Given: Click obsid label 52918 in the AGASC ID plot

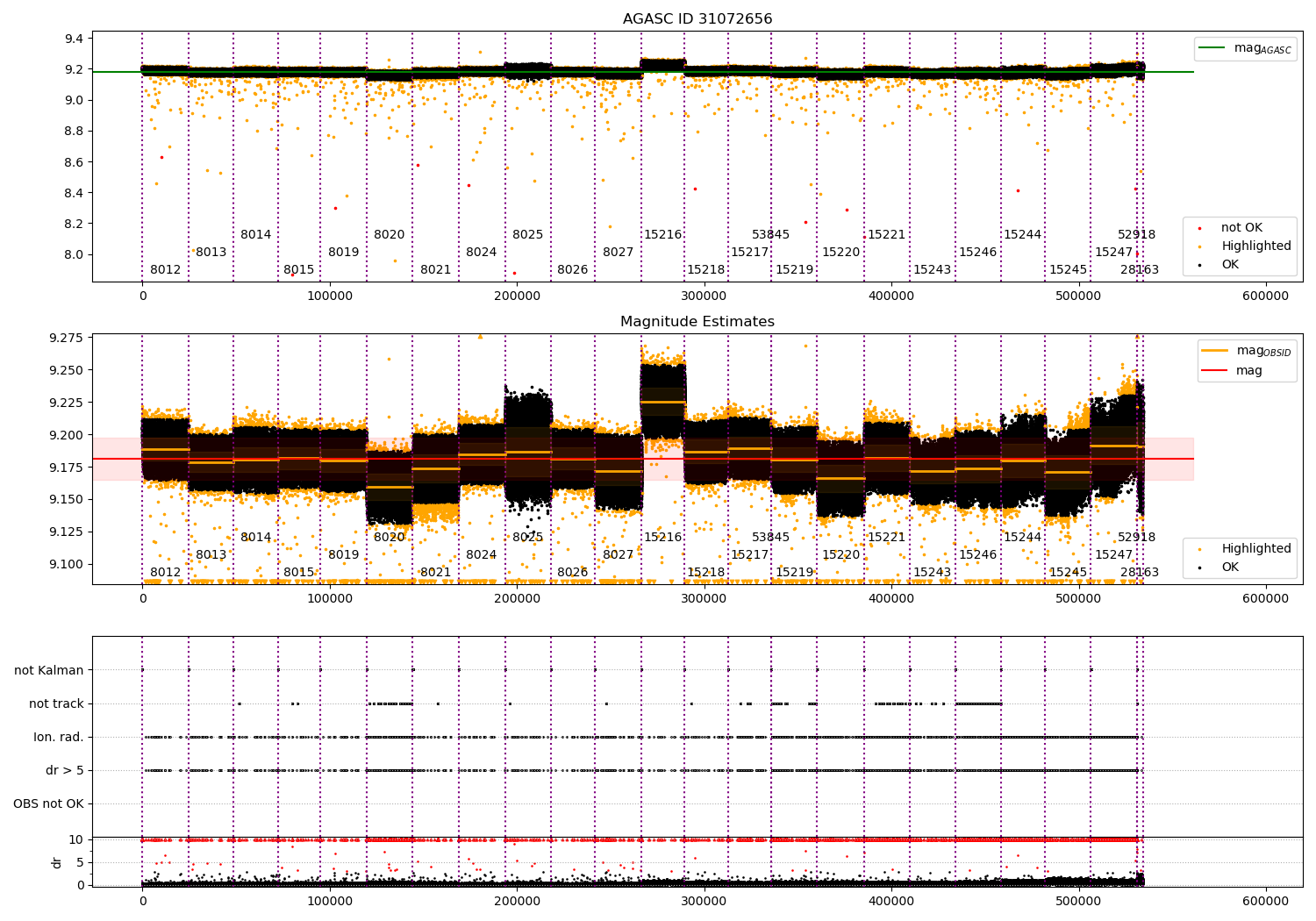Looking at the screenshot, I should [x=1137, y=235].
